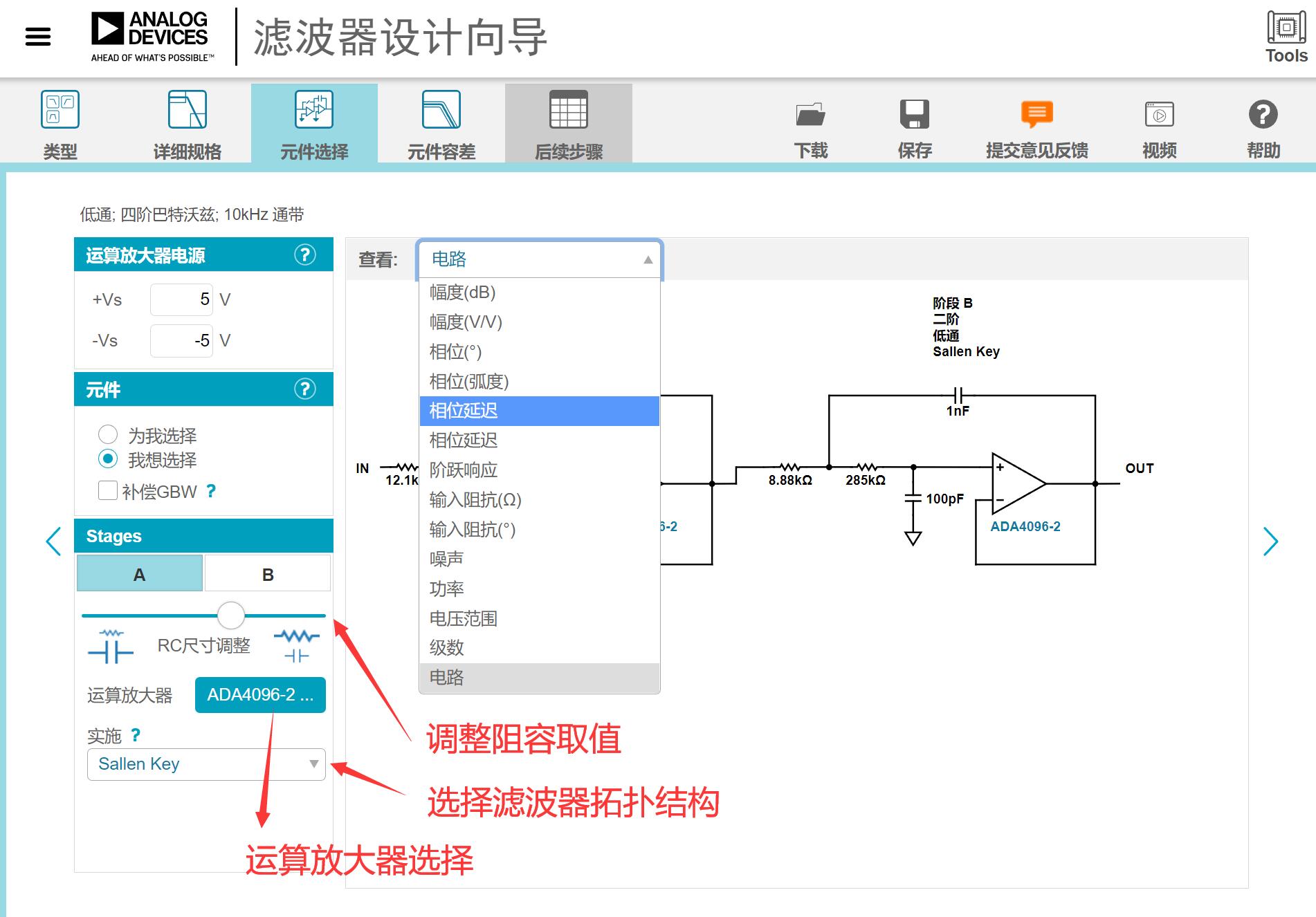Open the 帮助 help question icon
The image size is (1316, 917).
1263,115
